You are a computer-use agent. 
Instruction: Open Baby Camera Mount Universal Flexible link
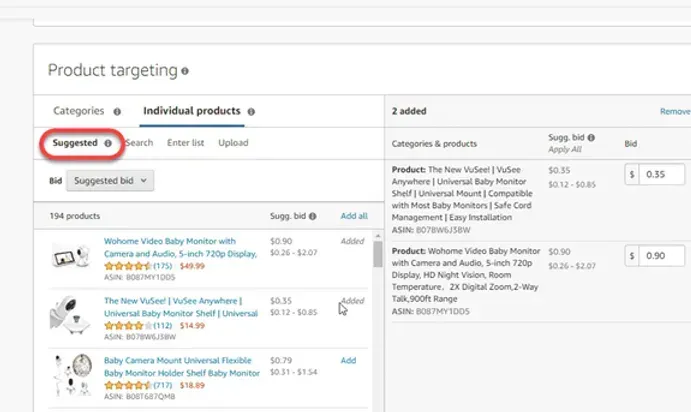click(182, 367)
